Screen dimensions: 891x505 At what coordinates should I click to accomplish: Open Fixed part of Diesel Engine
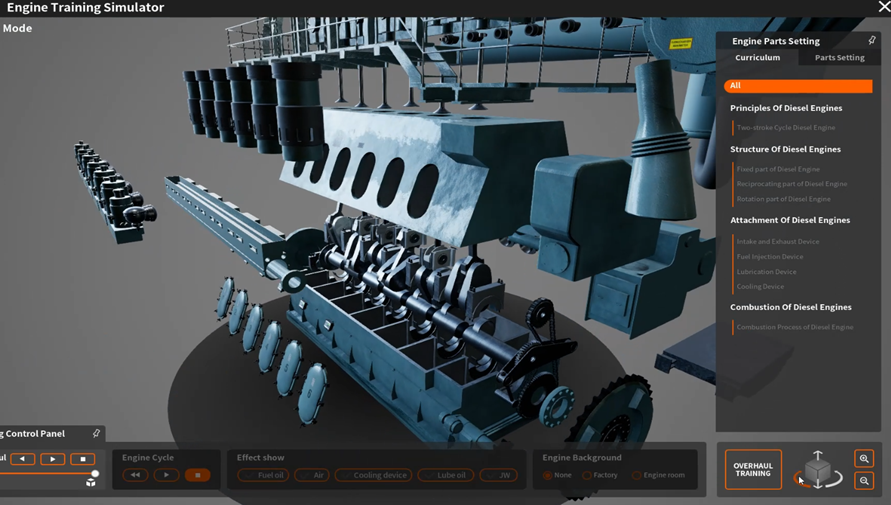tap(778, 169)
